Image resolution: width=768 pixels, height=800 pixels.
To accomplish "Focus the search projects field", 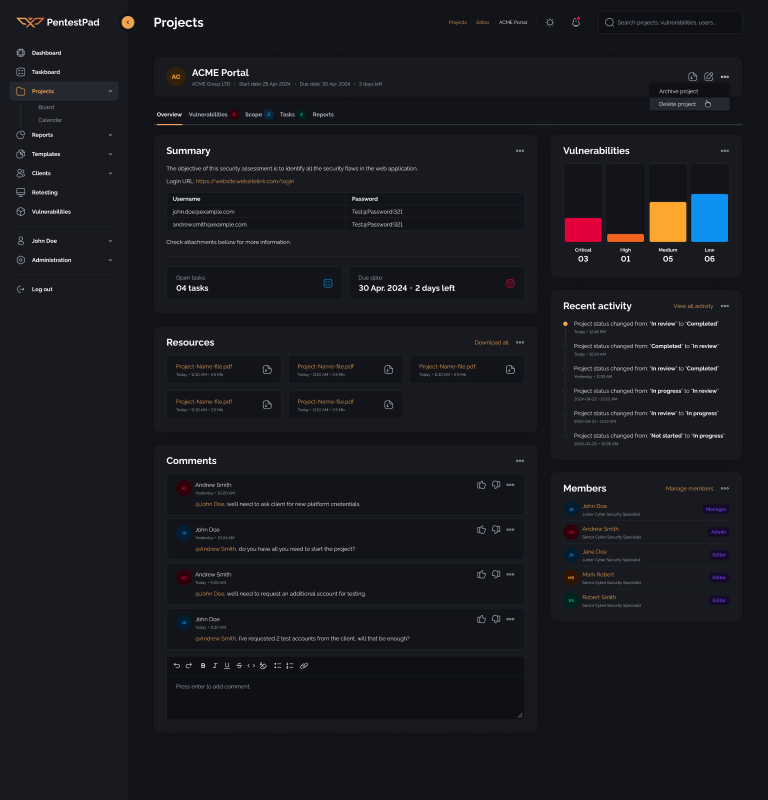I will [670, 22].
